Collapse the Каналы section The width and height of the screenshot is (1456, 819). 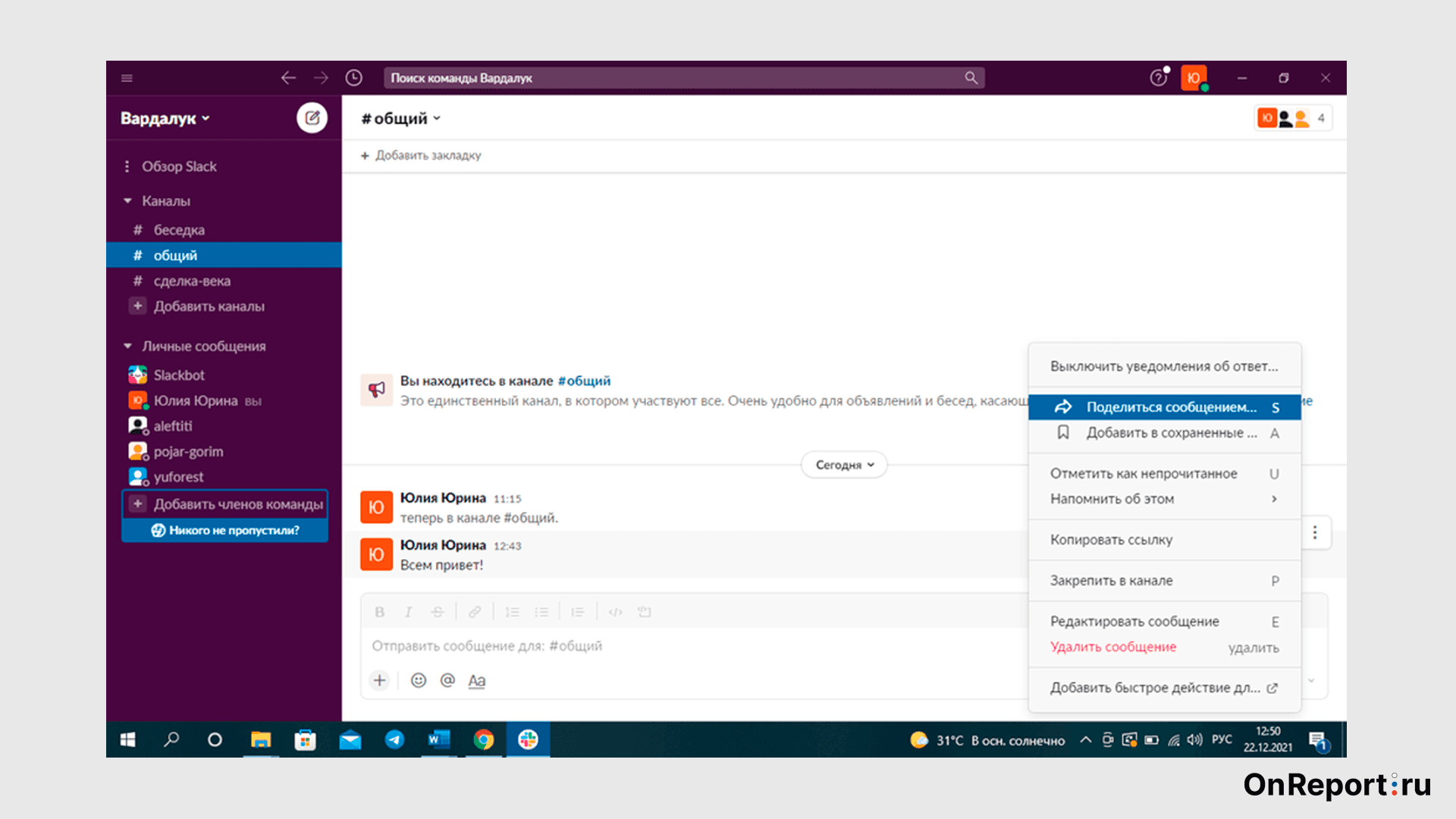pos(127,201)
